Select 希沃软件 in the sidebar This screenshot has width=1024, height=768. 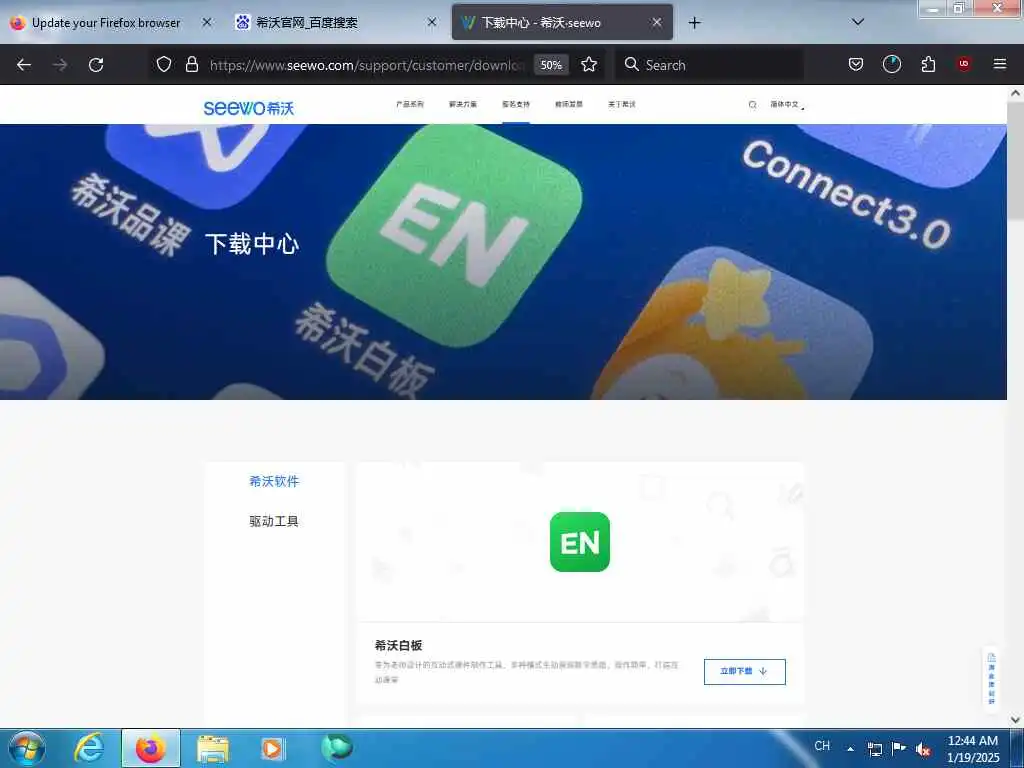point(274,481)
